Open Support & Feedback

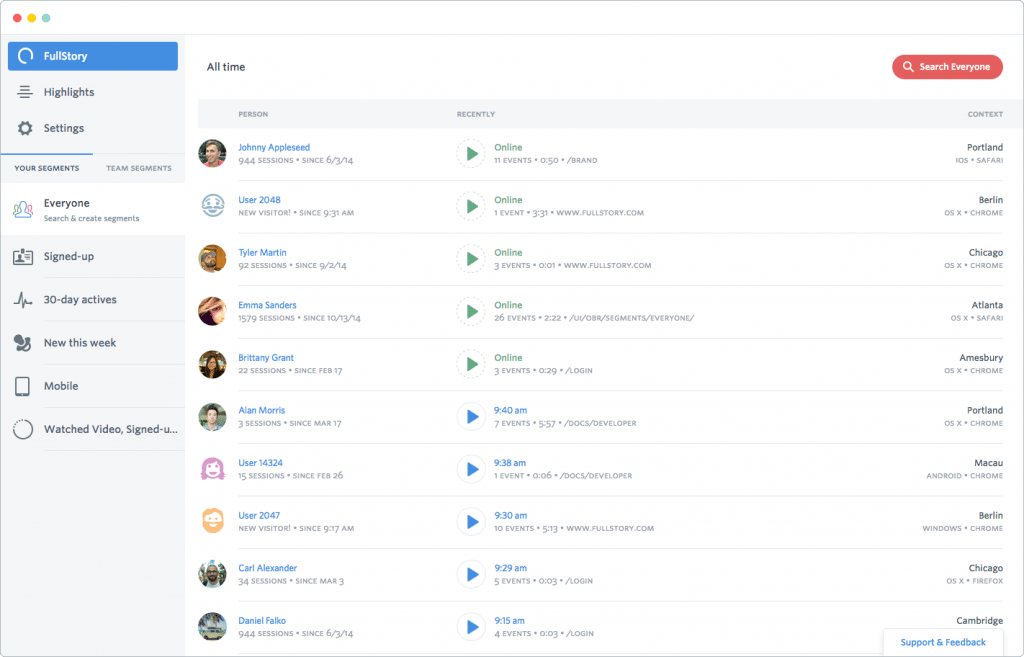click(942, 641)
